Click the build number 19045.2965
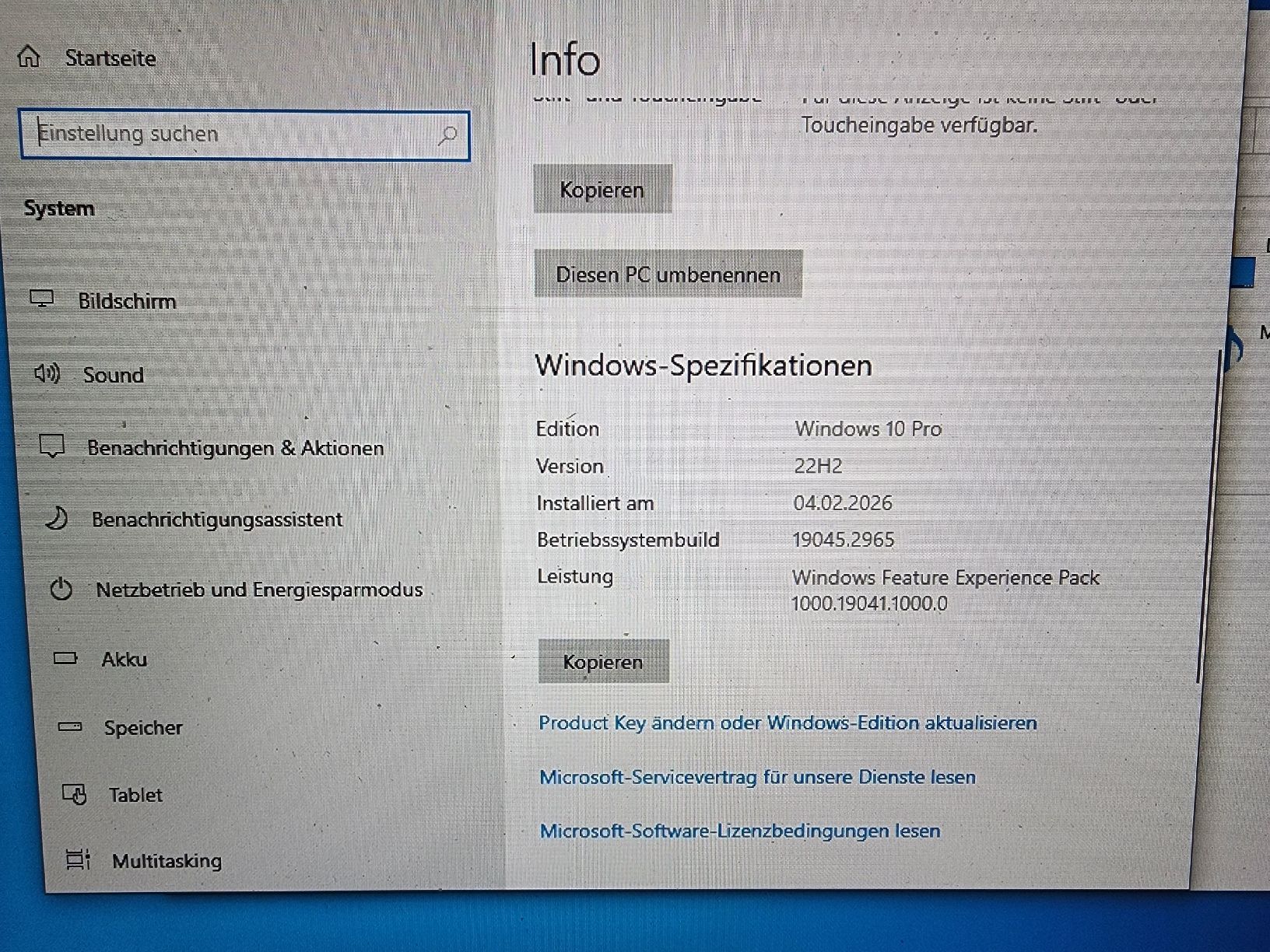 [844, 540]
